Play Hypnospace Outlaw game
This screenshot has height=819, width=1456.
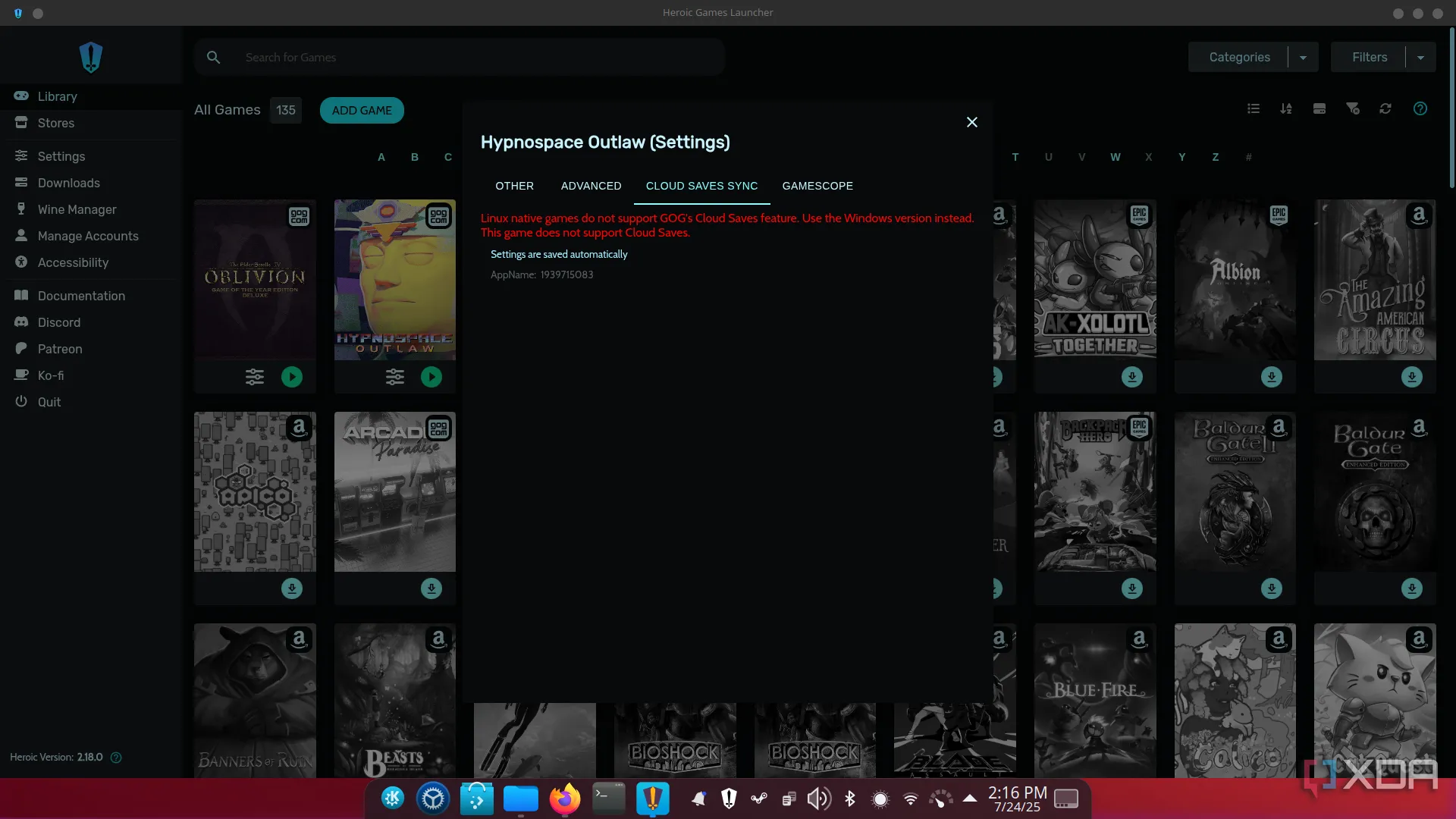(x=431, y=377)
